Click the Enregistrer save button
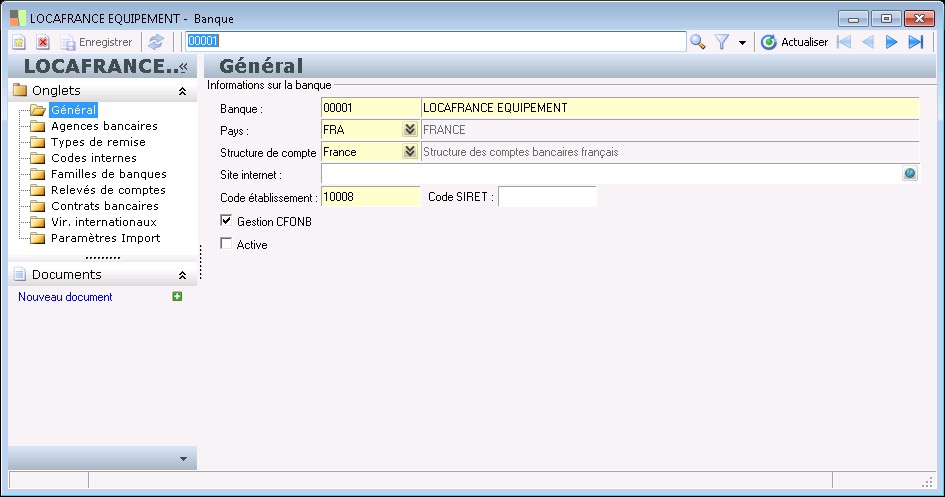The height and width of the screenshot is (497, 945). coord(96,42)
